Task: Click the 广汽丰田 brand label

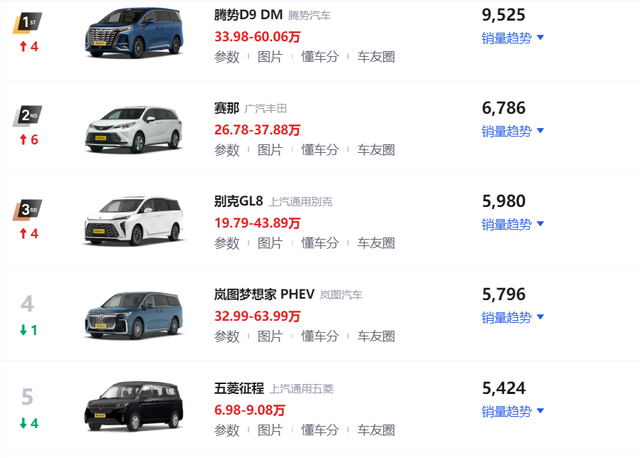Action: (x=266, y=109)
